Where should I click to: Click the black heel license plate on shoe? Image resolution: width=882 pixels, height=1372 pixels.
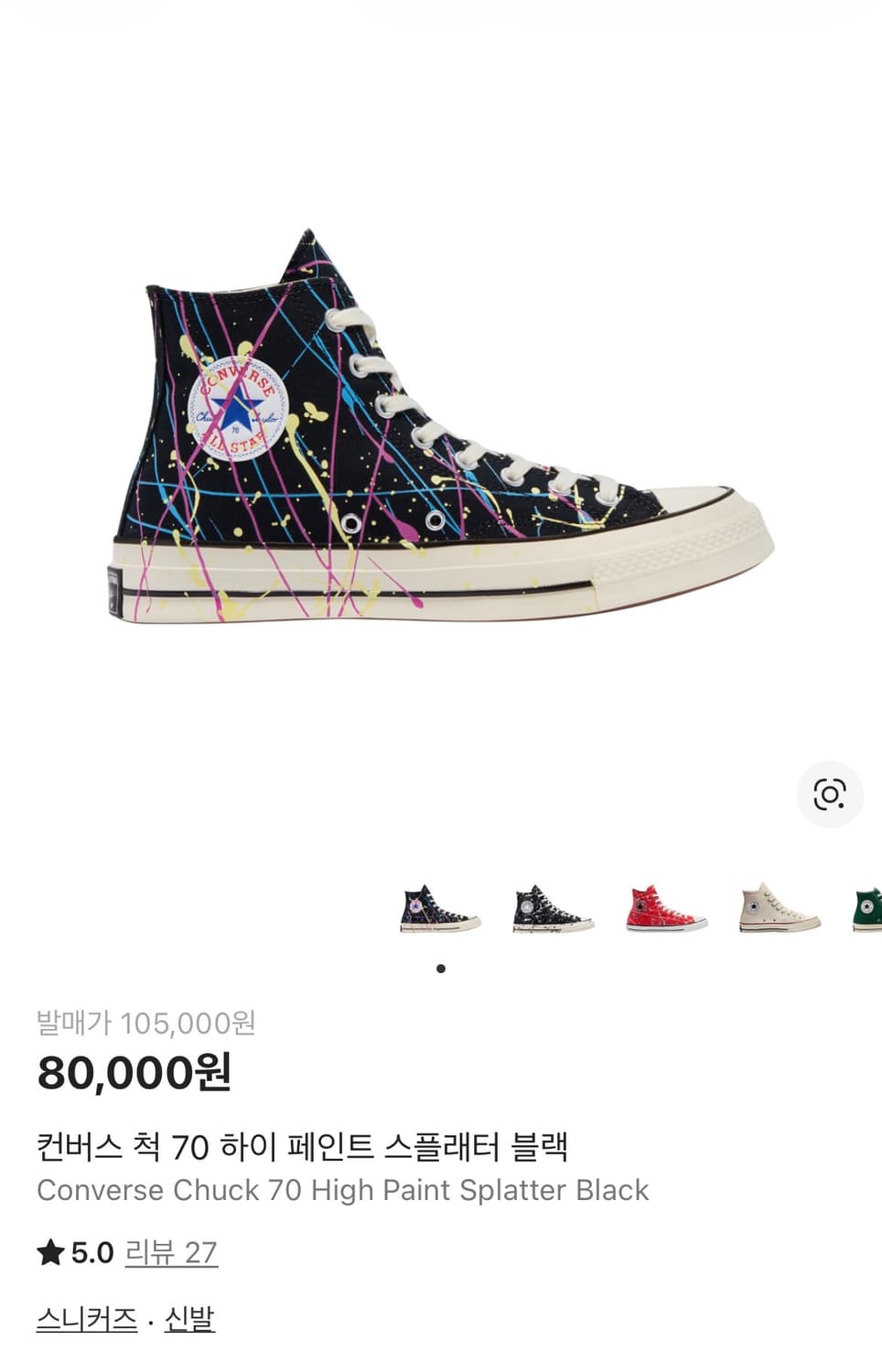click(x=113, y=593)
